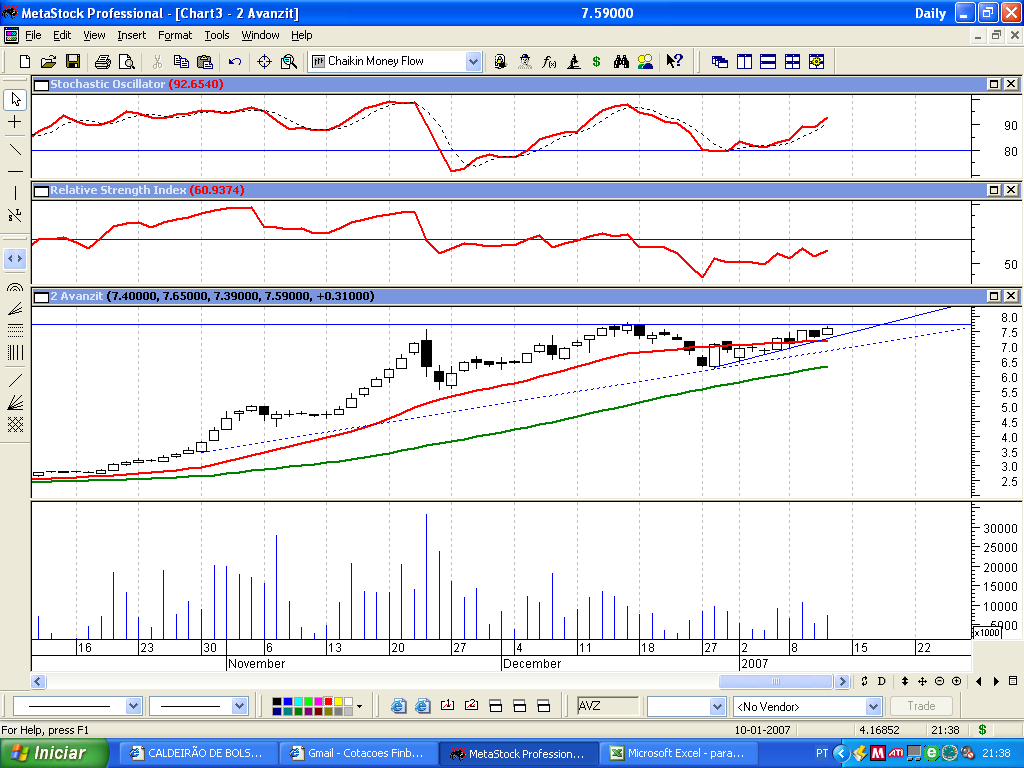The height and width of the screenshot is (768, 1024).
Task: Expand the Chaikin Money Flow indicator dropdown
Action: point(473,62)
